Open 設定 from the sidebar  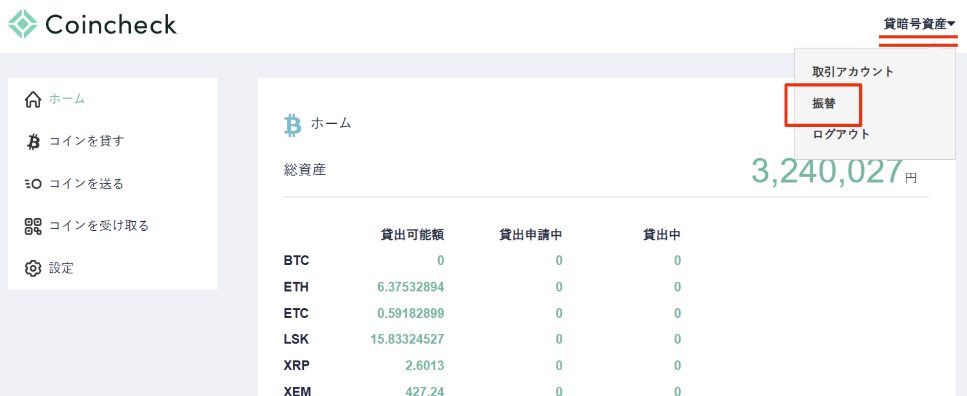(61, 268)
